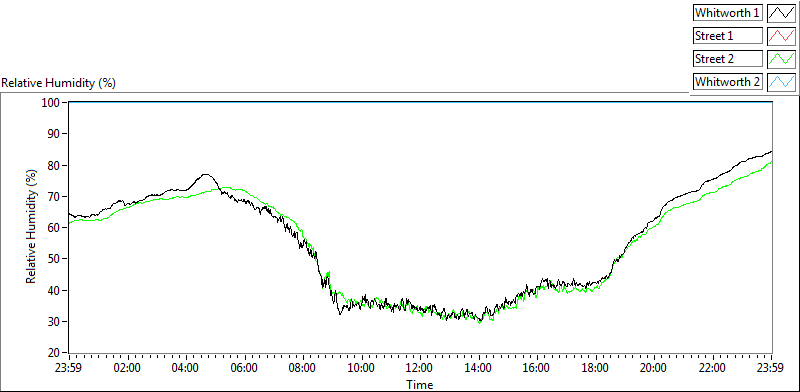Click the black curve peak near 04:40
The width and height of the screenshot is (800, 392).
pos(205,175)
